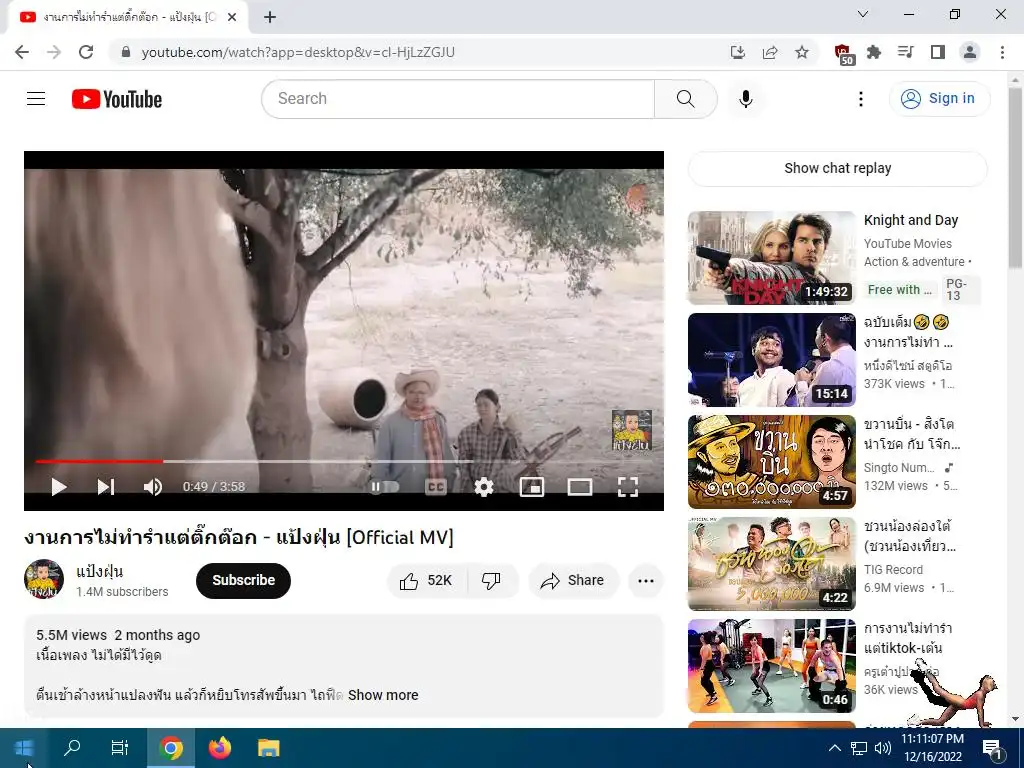Close the YouTube tab
The image size is (1024, 768).
coord(232,18)
